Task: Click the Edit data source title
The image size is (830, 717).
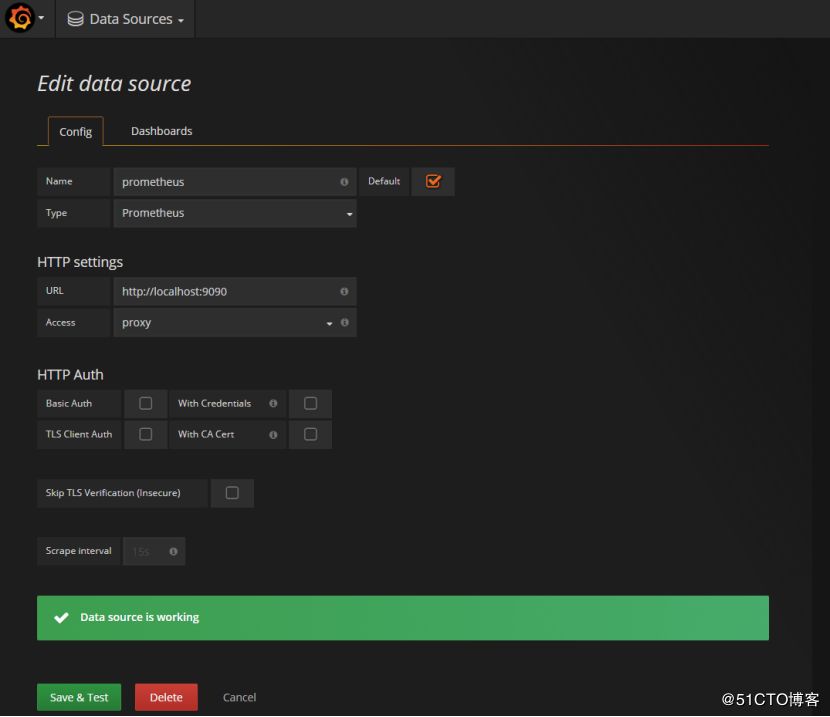Action: tap(114, 84)
